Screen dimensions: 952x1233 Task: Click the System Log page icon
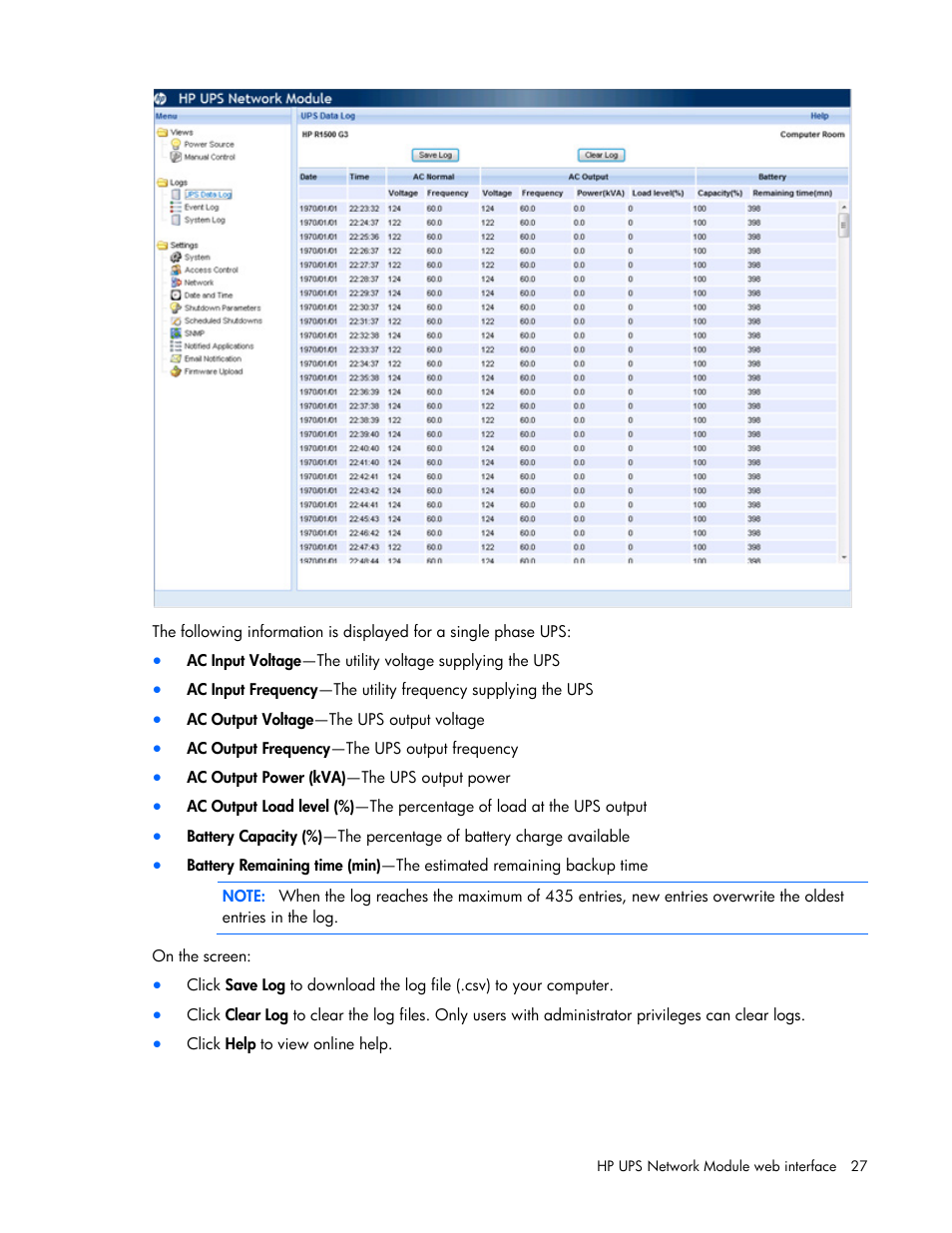176,220
